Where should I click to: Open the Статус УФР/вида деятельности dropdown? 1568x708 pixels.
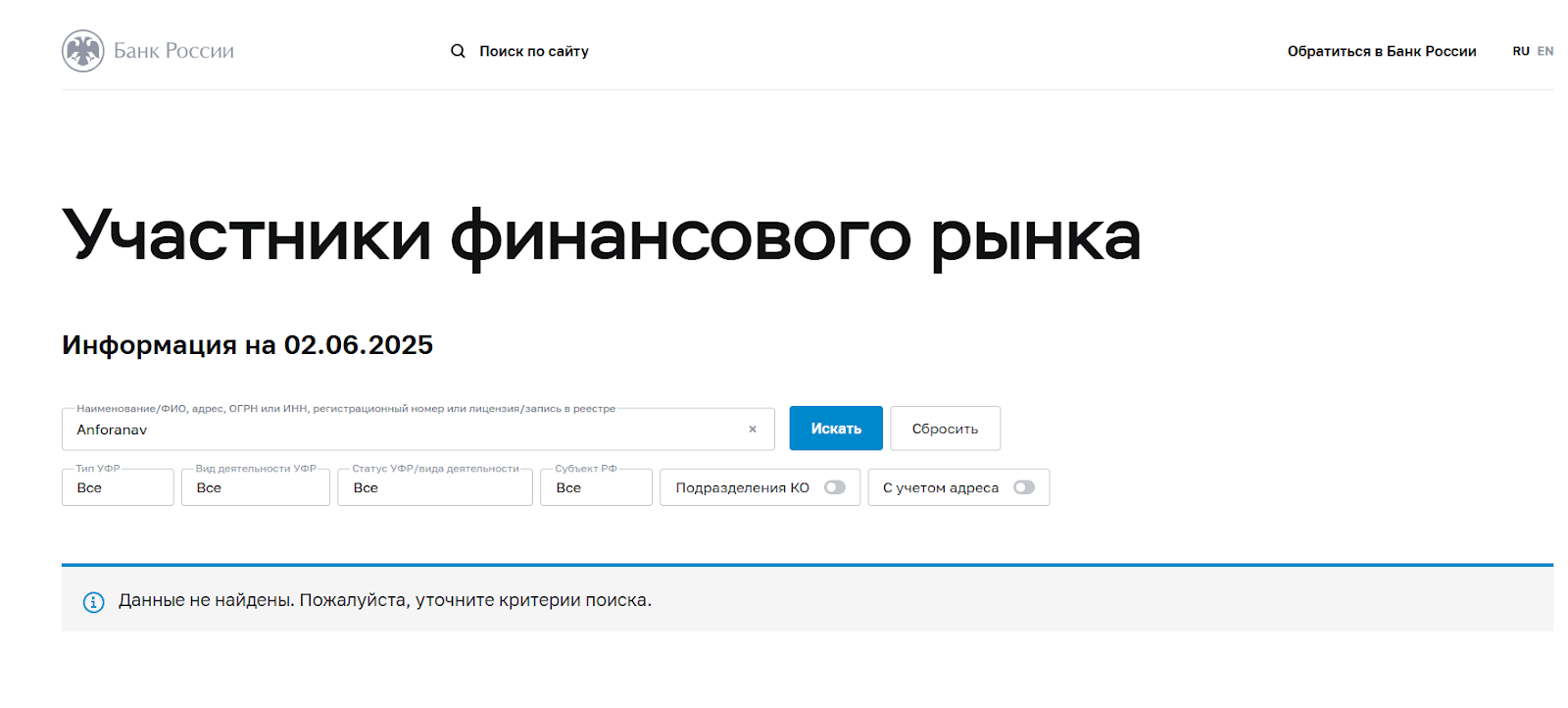435,487
